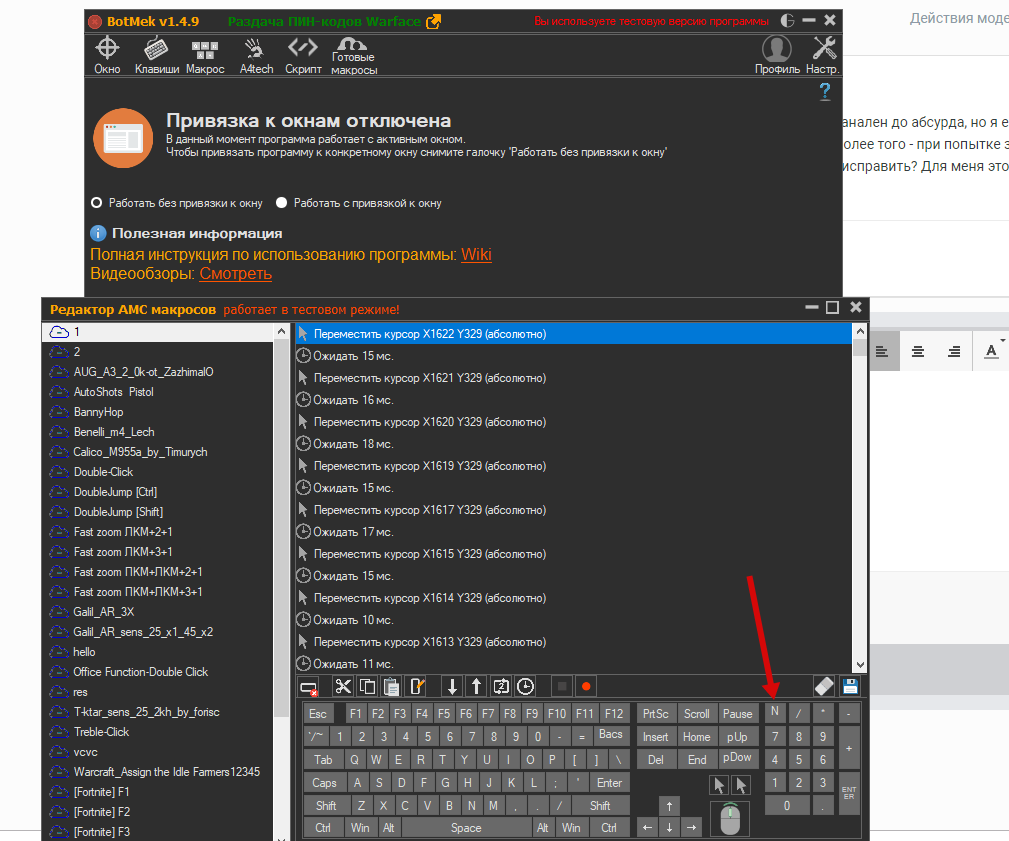The image size is (1009, 841).
Task: Click the external link icon beside Warface giveaway
Action: click(x=434, y=21)
